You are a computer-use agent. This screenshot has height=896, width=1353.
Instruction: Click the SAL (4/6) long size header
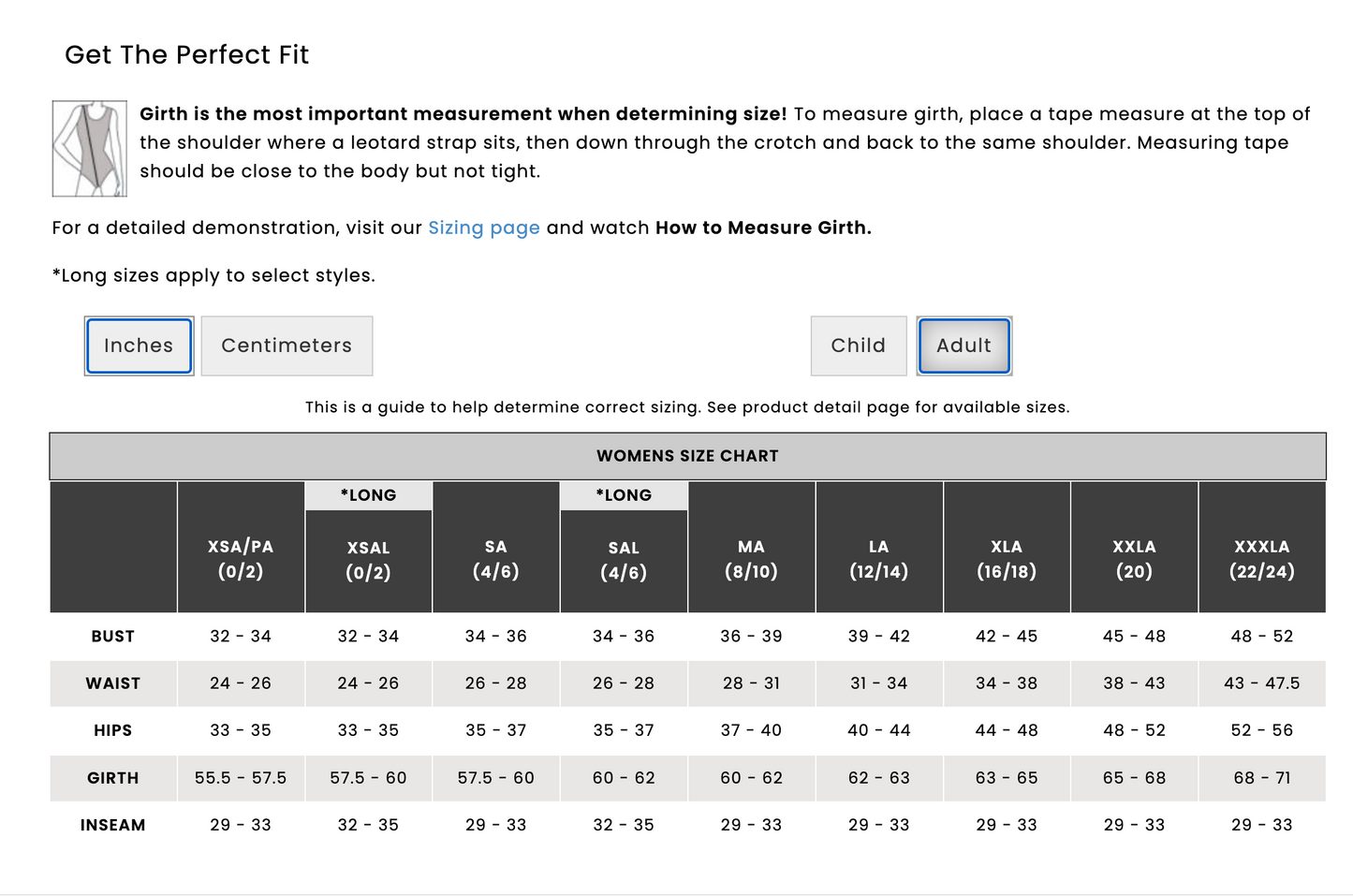pos(624,560)
